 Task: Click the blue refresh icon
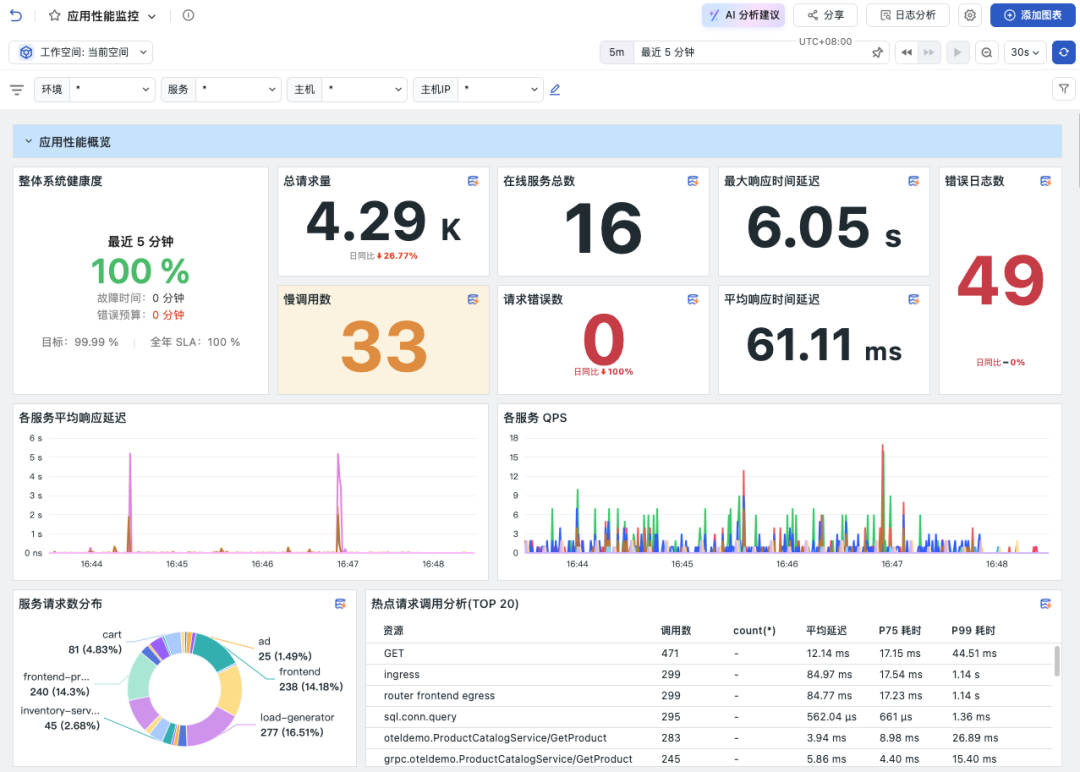[x=1063, y=52]
